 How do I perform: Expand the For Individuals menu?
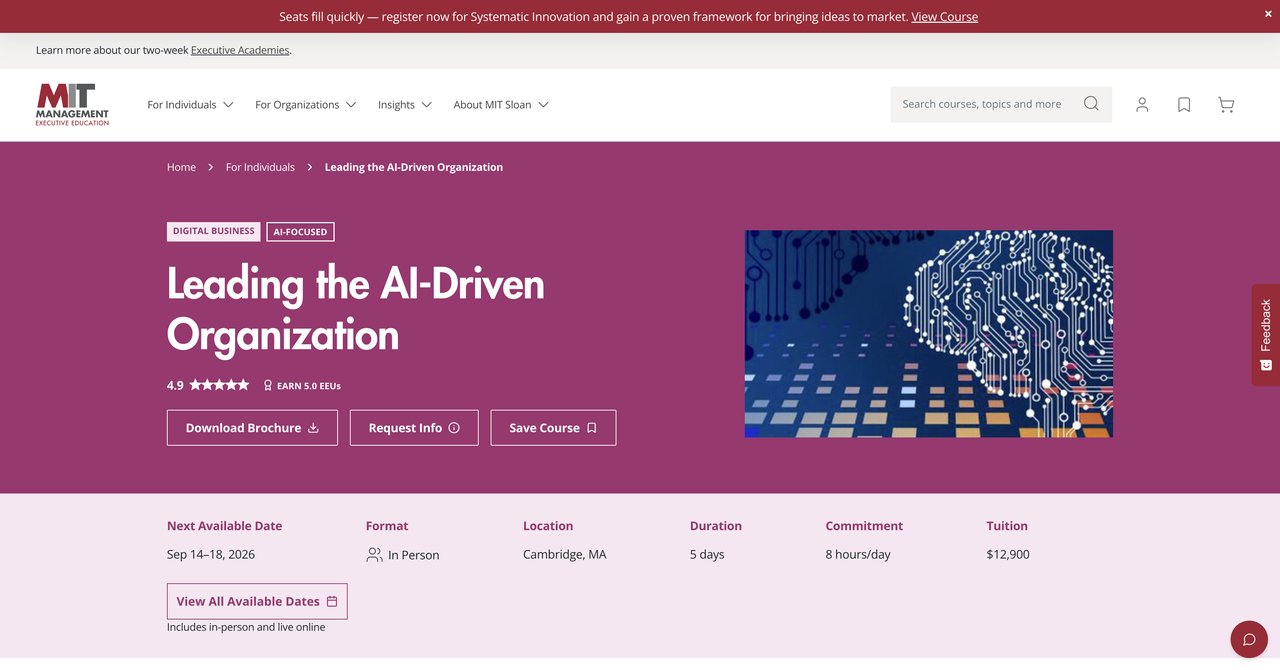[190, 104]
